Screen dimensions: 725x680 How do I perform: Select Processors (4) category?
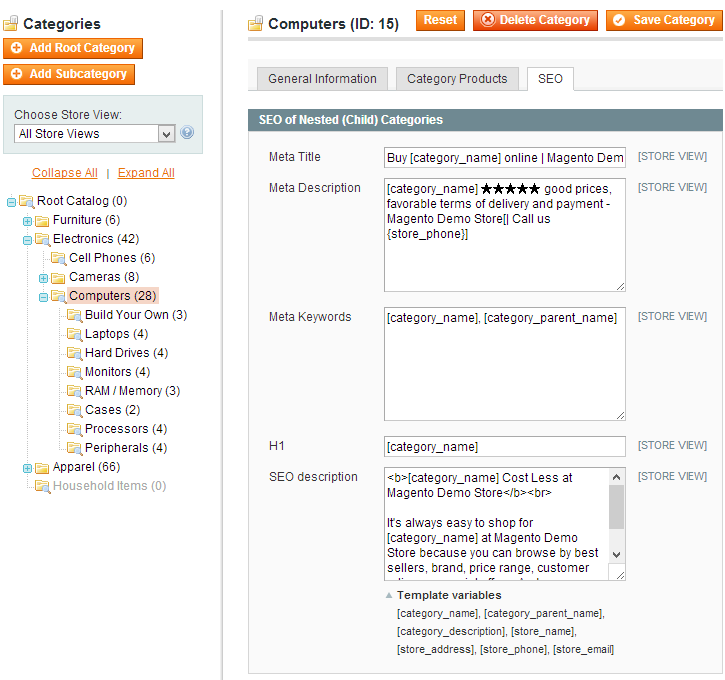point(126,429)
